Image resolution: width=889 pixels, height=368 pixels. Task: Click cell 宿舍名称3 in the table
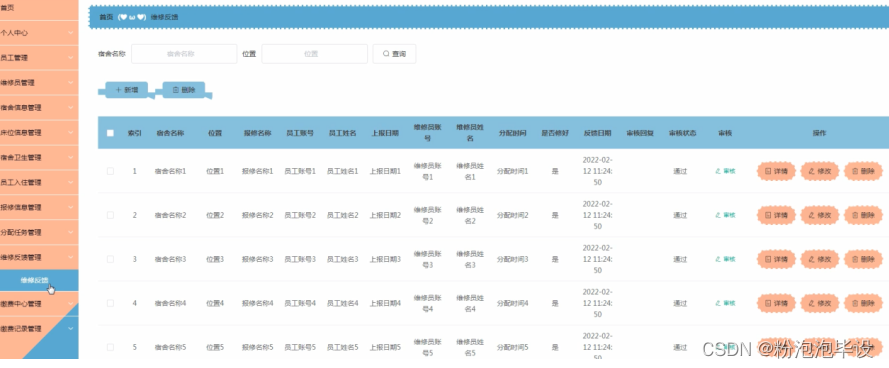(x=171, y=259)
